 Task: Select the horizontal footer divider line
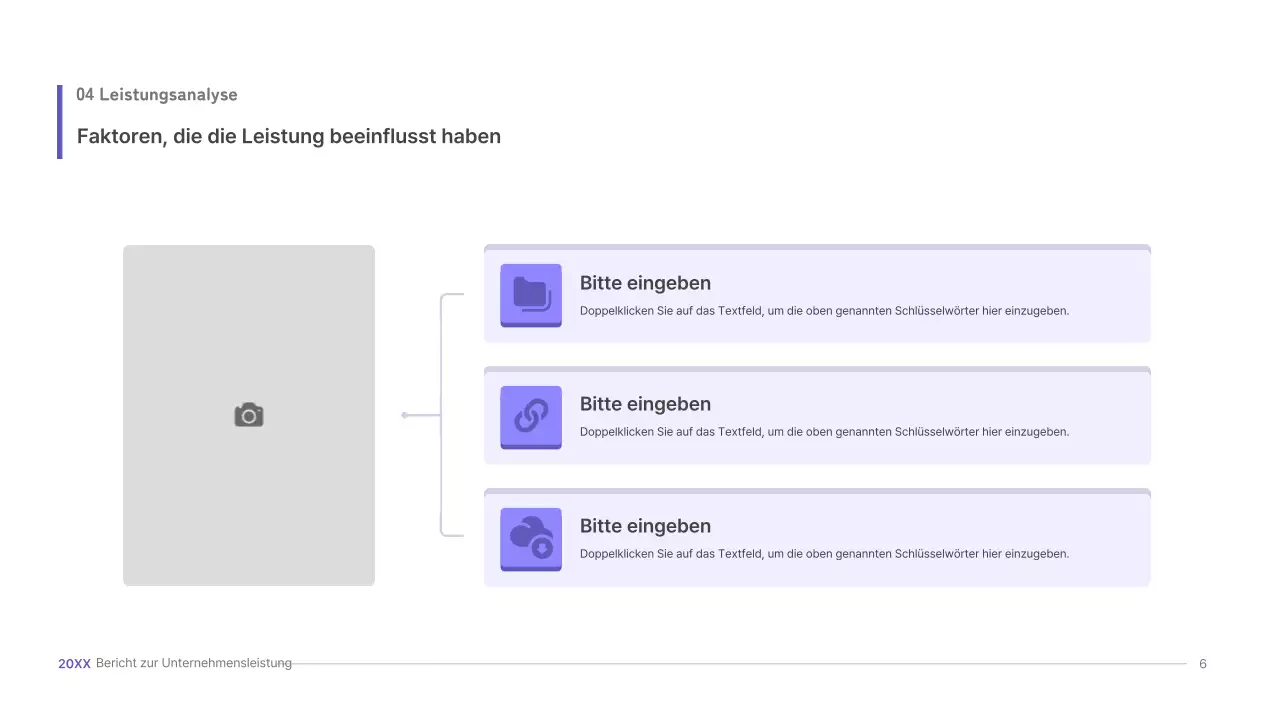(740, 664)
